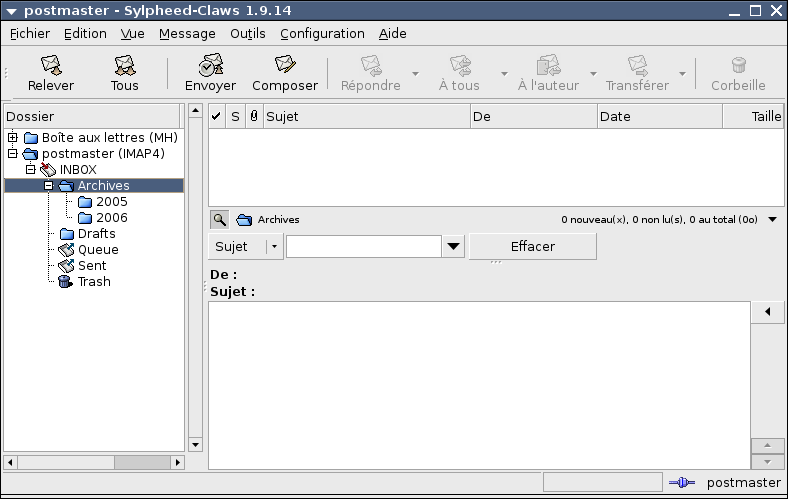Collapse the INBOX subtree
The height and width of the screenshot is (499, 788).
tap(31, 169)
